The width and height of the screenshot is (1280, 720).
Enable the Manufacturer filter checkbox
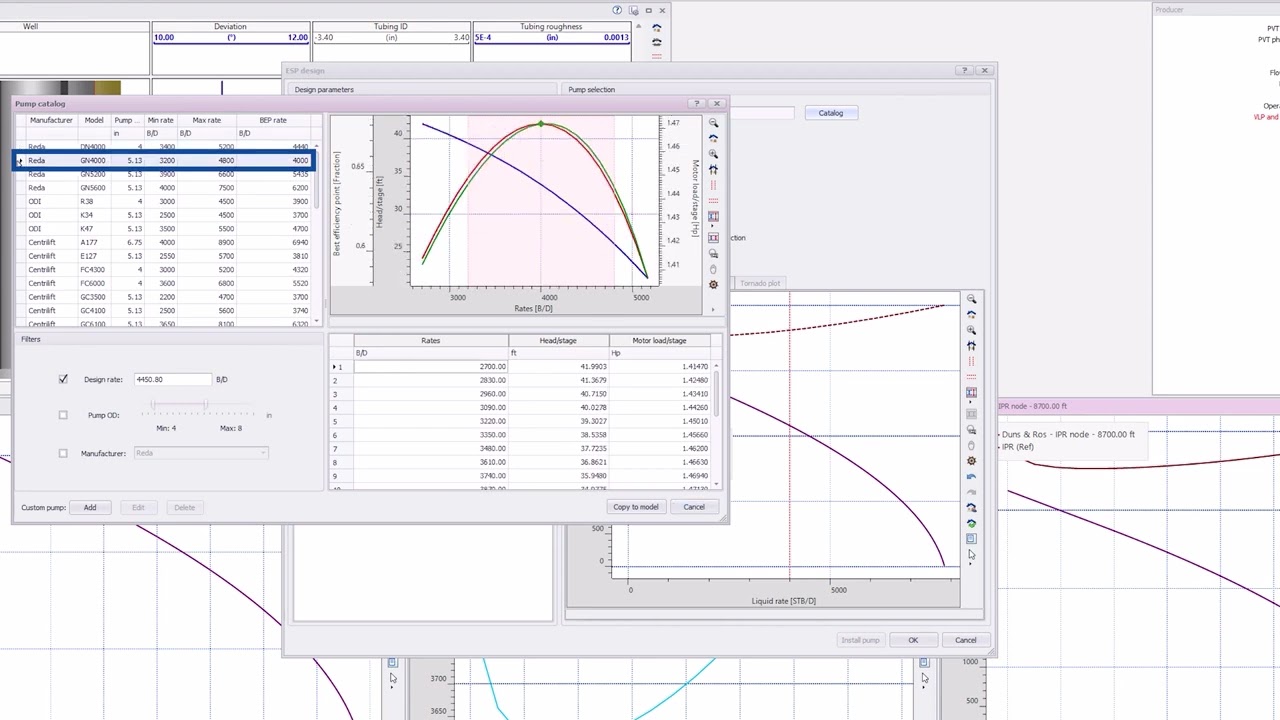pyautogui.click(x=63, y=453)
